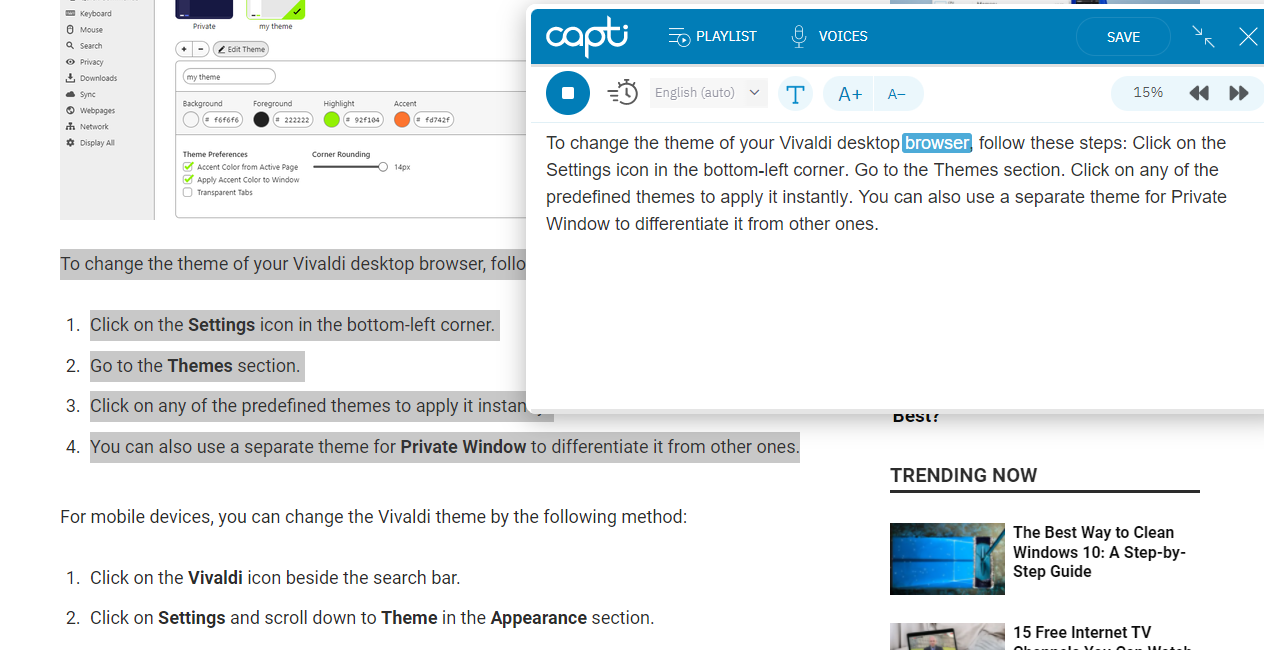Toggle the 'Transparent Tabs' checkbox
This screenshot has height=650, width=1264.
pos(188,192)
